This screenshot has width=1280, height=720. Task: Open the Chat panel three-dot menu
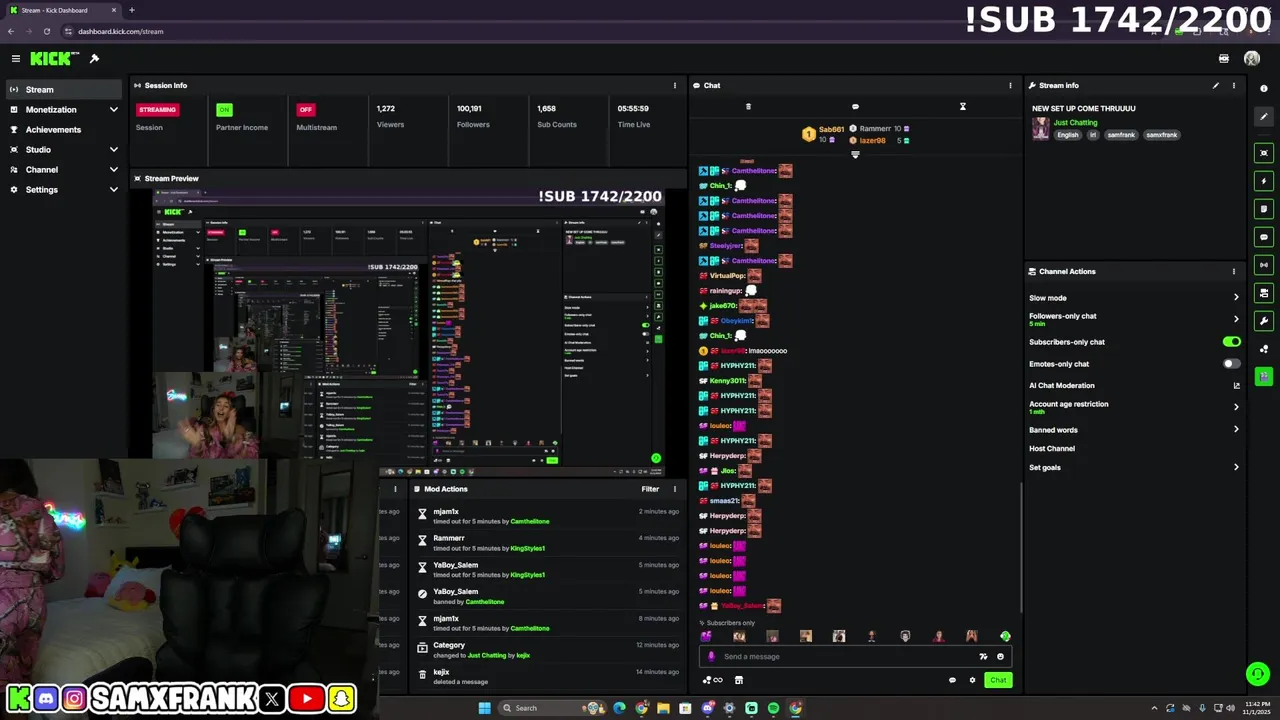(x=1010, y=85)
